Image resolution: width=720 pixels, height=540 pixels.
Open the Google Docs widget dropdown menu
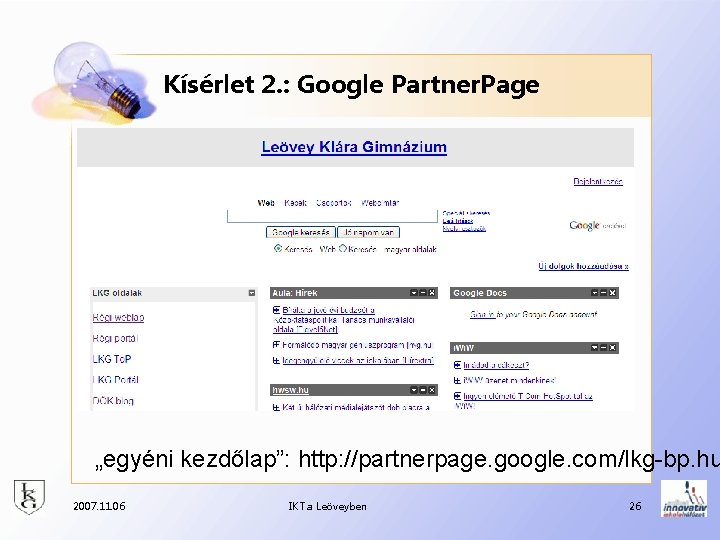coord(595,293)
